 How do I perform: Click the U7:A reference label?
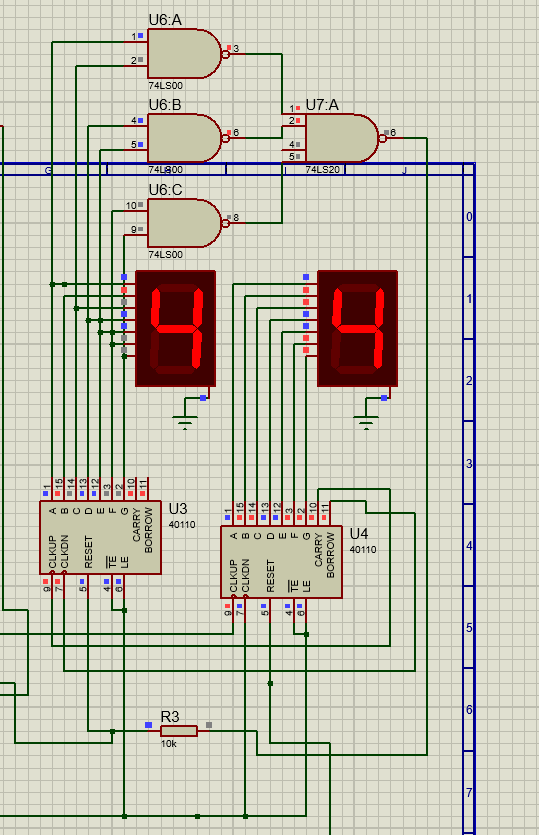322,105
